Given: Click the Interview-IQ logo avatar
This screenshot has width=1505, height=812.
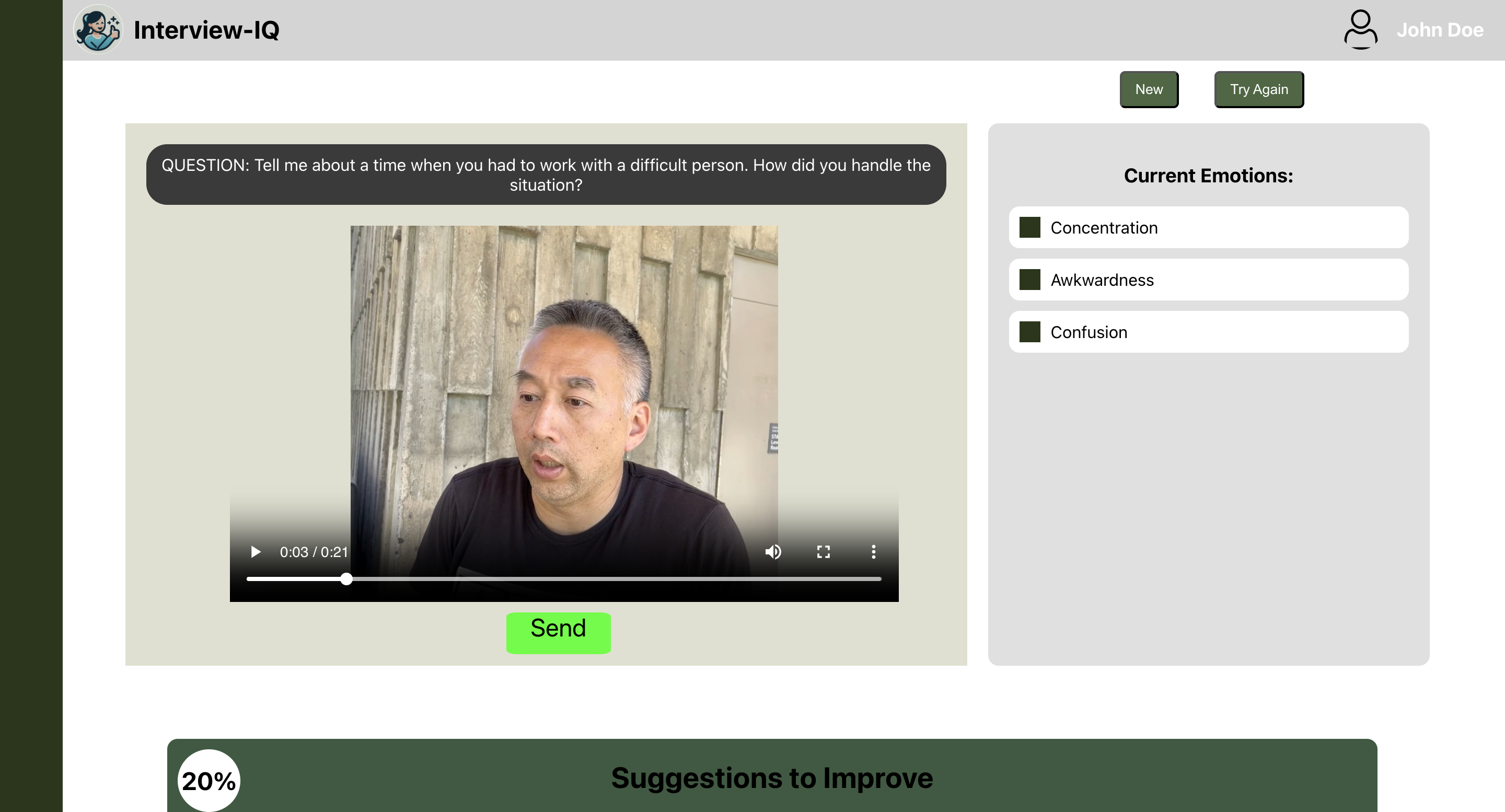Looking at the screenshot, I should [98, 29].
